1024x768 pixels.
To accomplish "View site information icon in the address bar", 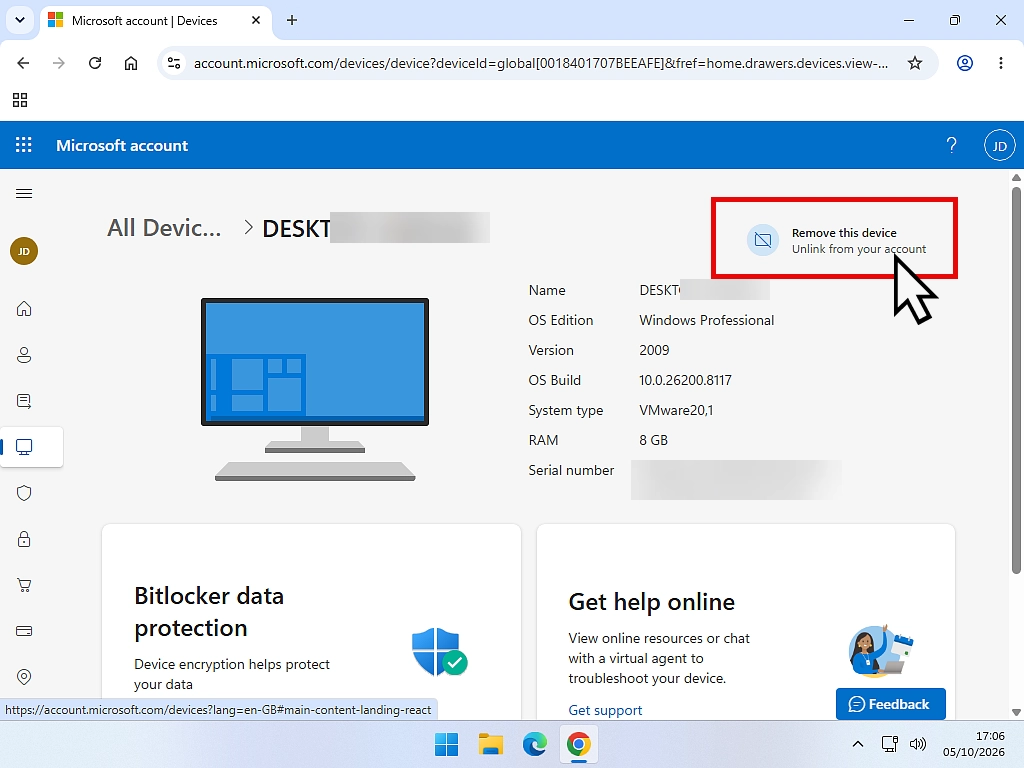I will 174,63.
